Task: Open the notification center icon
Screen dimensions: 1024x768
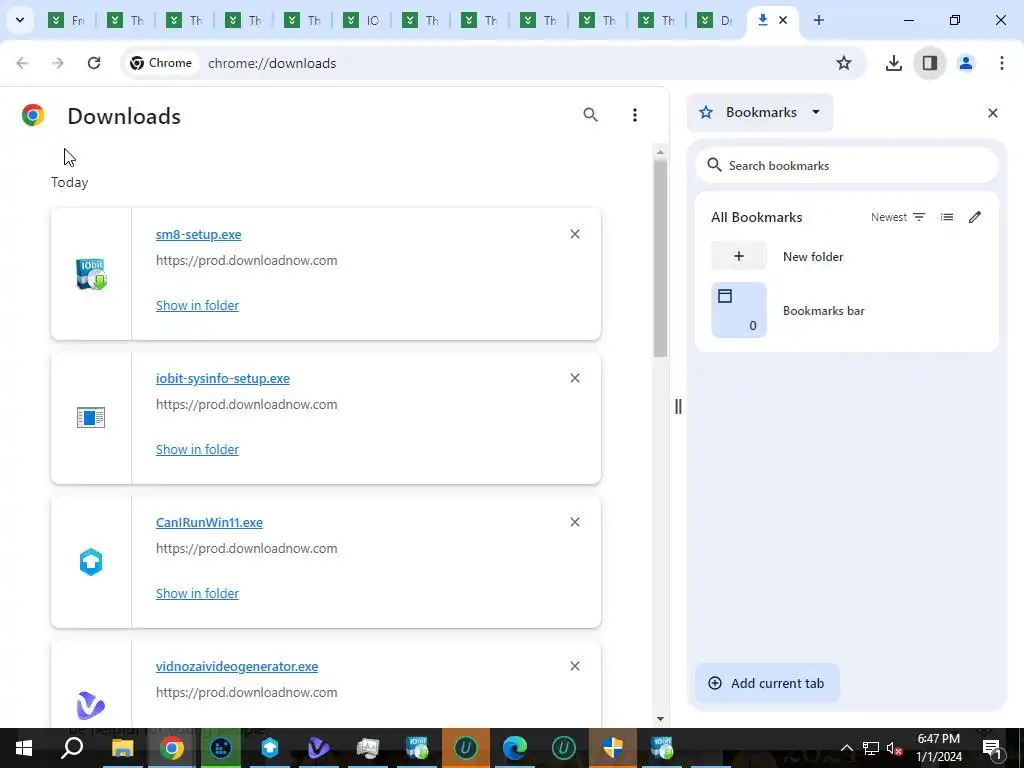Action: pos(993,748)
